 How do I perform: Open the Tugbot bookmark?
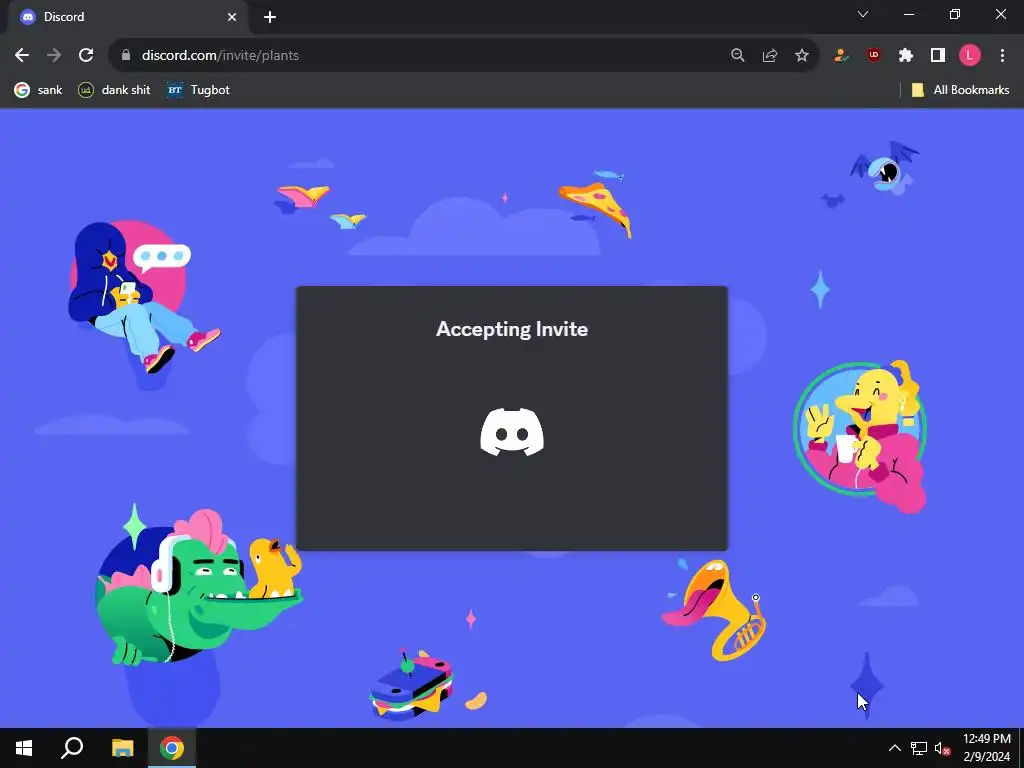[x=199, y=90]
